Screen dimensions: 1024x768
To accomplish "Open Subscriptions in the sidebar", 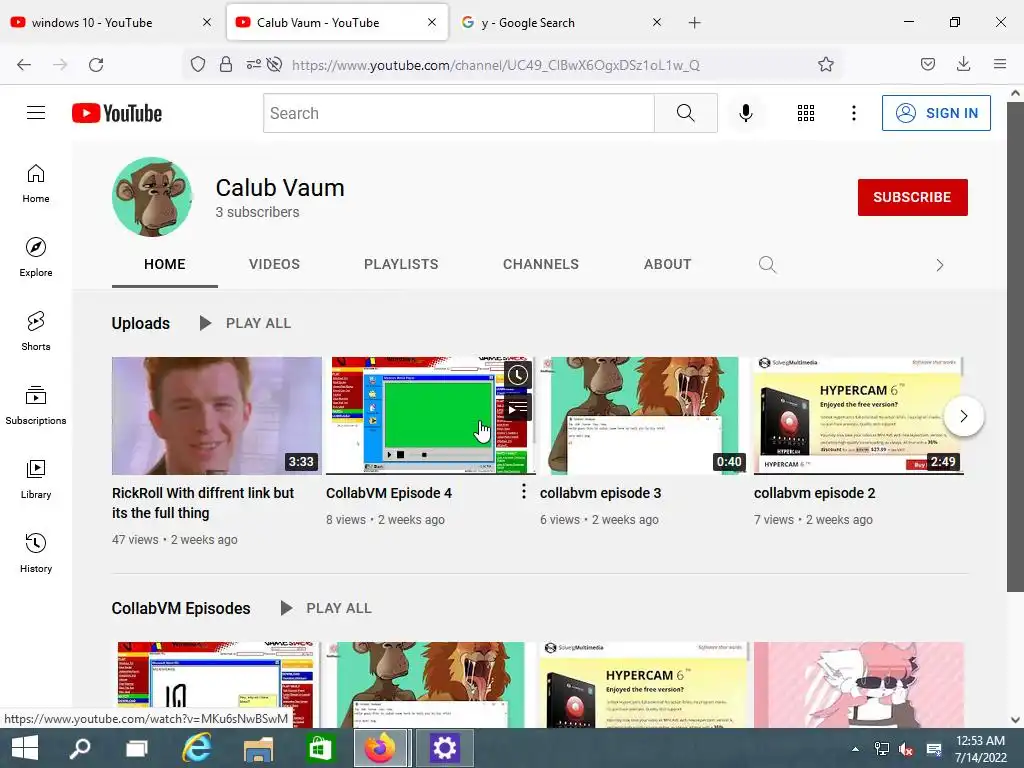I will tap(36, 405).
